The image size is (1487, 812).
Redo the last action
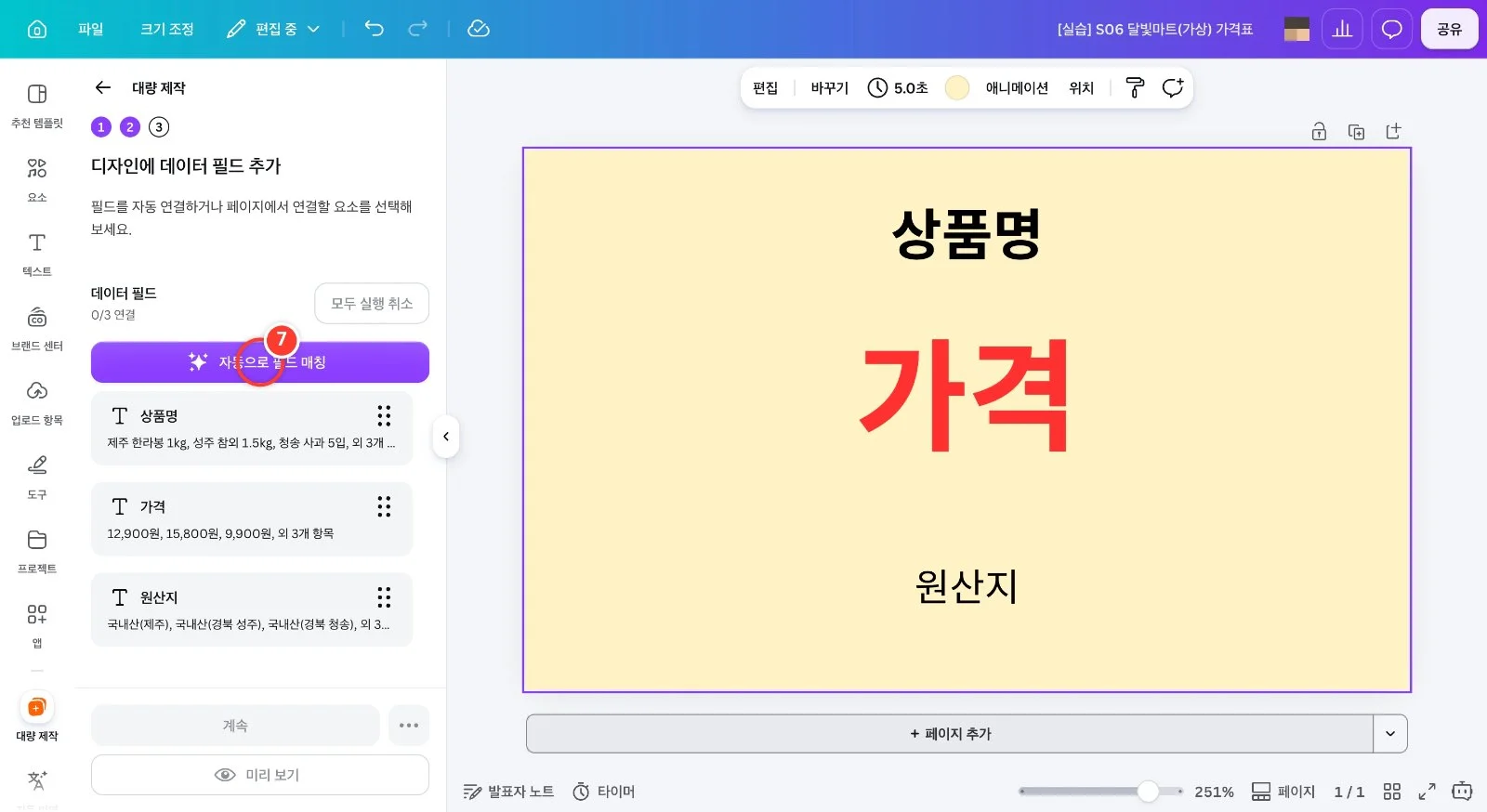click(418, 29)
